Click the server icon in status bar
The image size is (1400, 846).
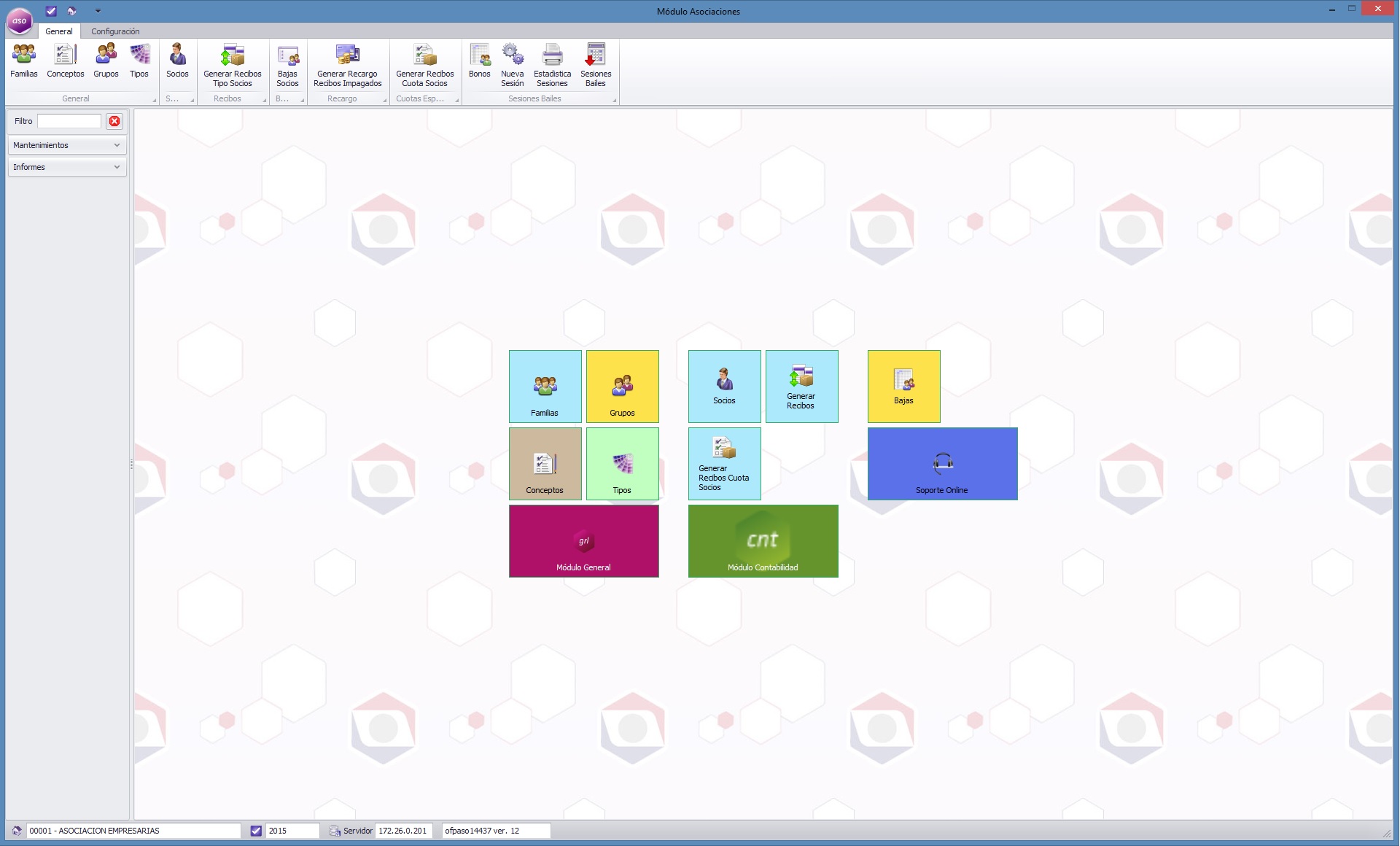[x=335, y=831]
